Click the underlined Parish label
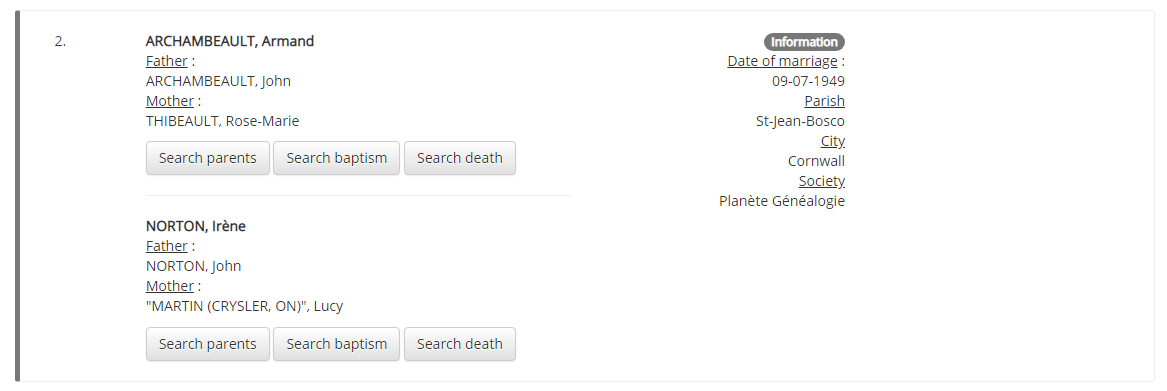Viewport: 1167px width, 391px height. tap(825, 101)
